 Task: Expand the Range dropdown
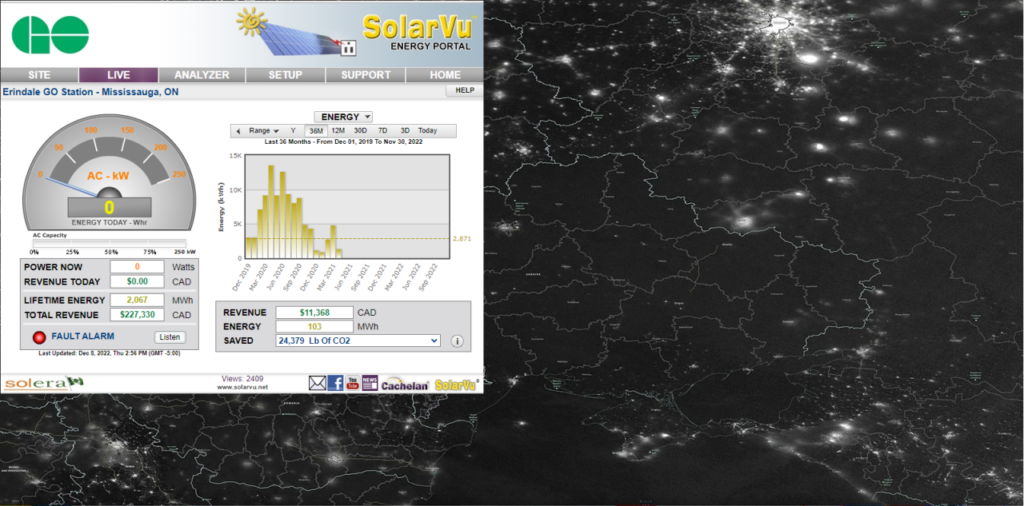point(264,131)
